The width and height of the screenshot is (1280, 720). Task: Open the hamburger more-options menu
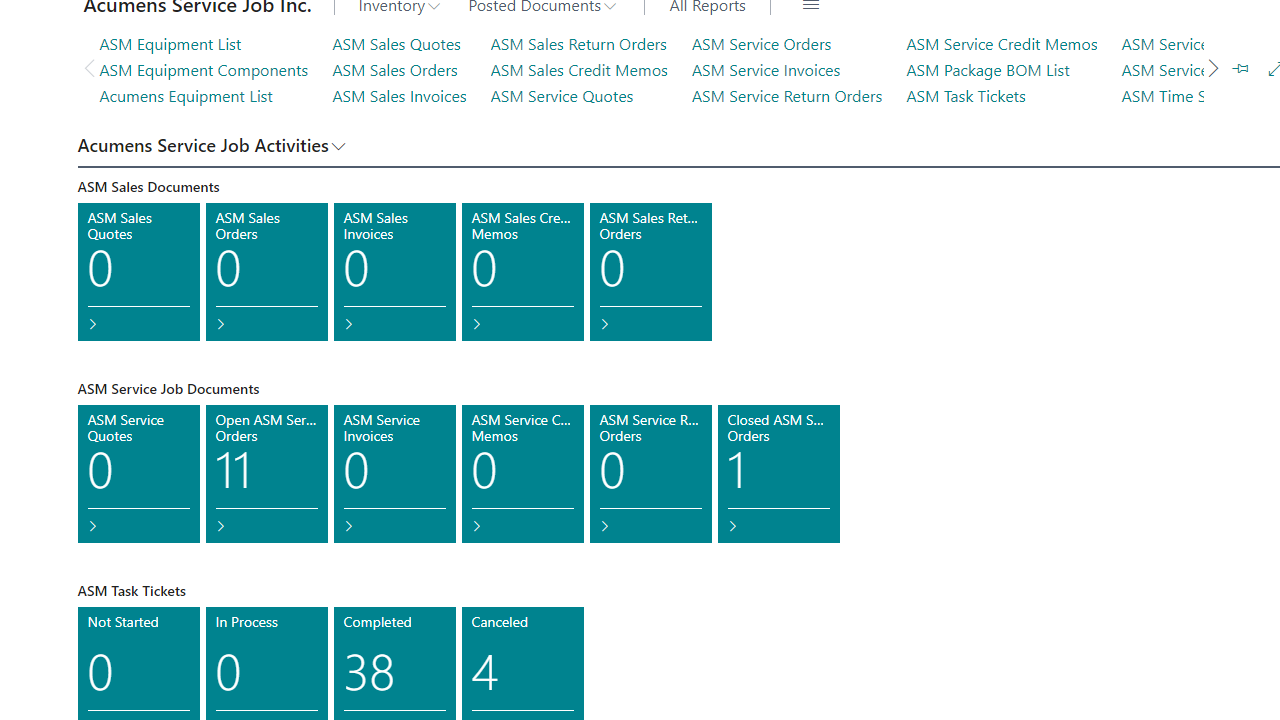pos(811,6)
